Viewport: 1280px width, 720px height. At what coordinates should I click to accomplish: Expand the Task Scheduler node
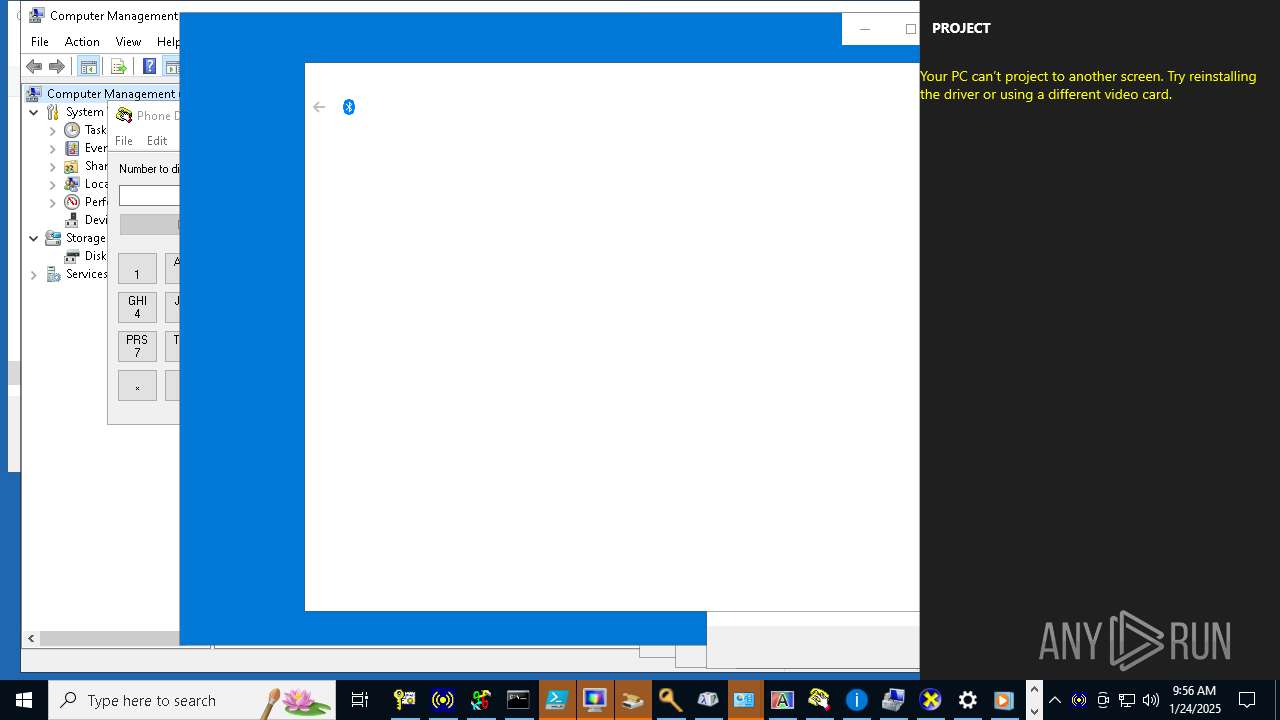53,130
